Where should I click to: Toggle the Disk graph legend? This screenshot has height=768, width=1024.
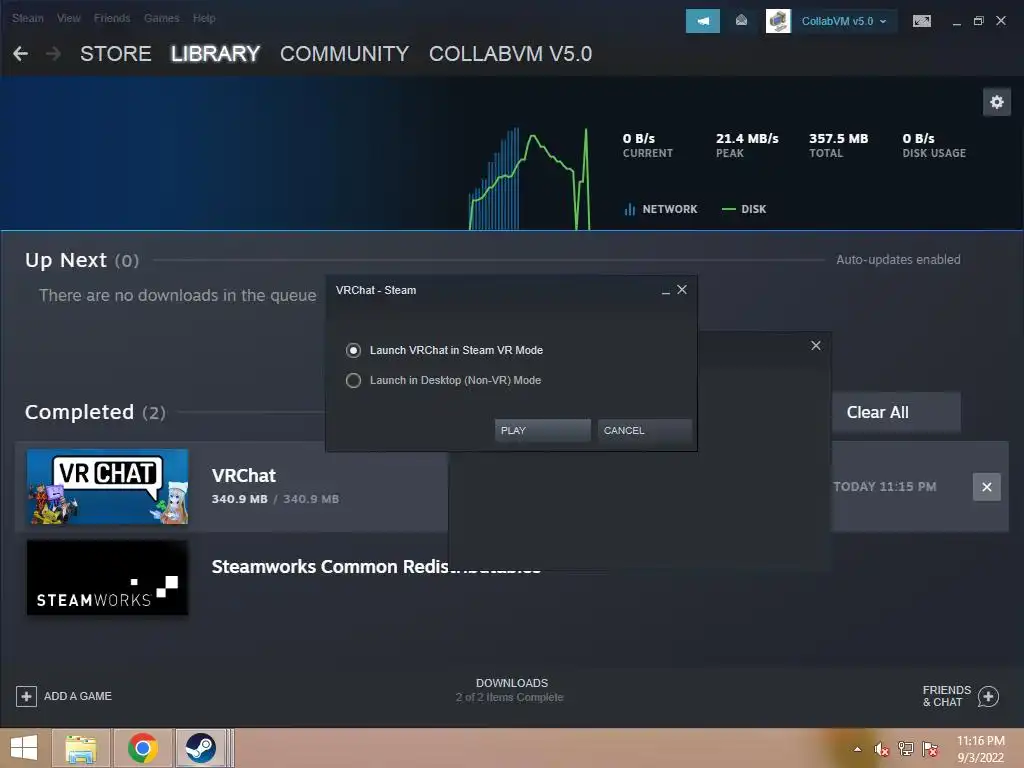click(744, 209)
